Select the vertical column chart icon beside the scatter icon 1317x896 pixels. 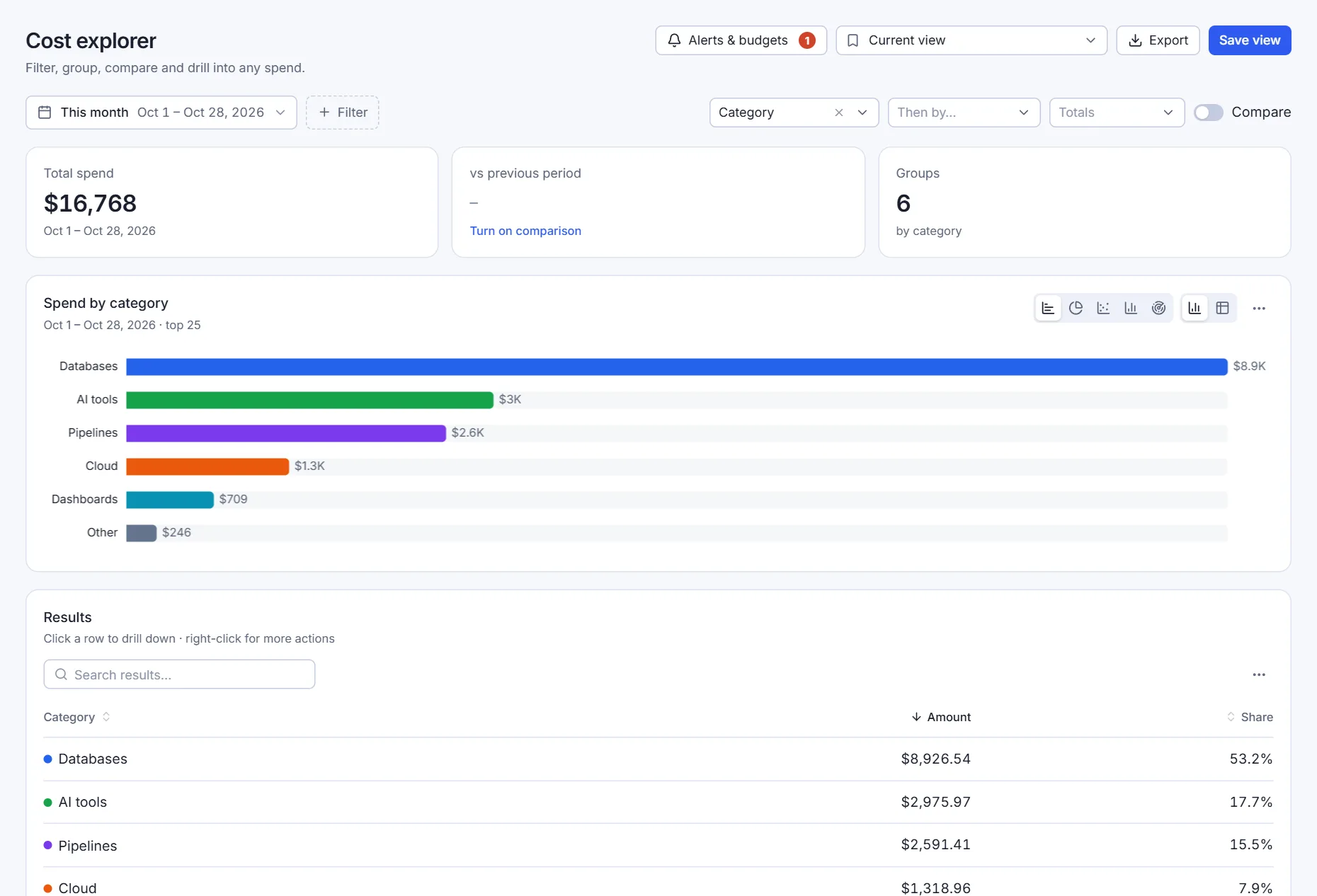point(1131,308)
